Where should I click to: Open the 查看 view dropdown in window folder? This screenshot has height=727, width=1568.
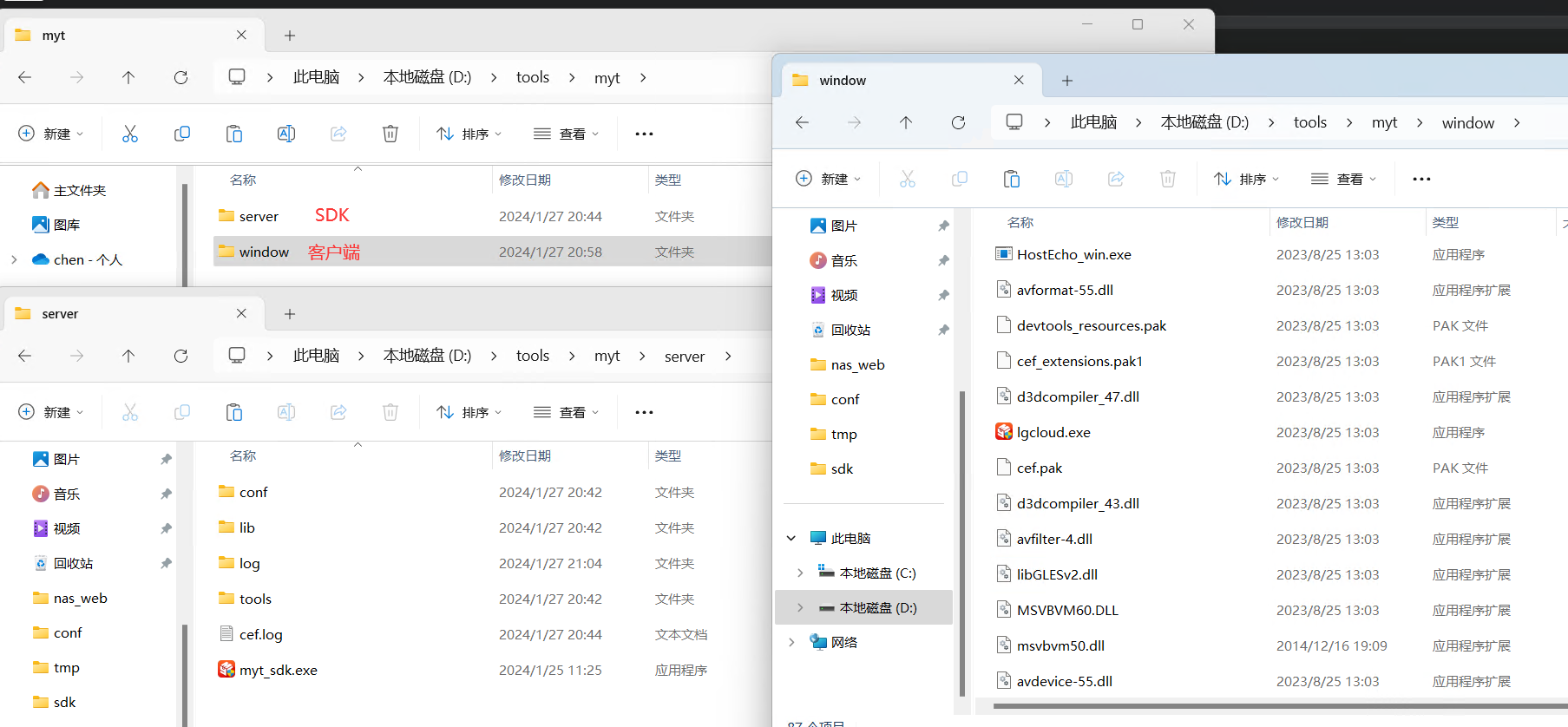click(1344, 179)
